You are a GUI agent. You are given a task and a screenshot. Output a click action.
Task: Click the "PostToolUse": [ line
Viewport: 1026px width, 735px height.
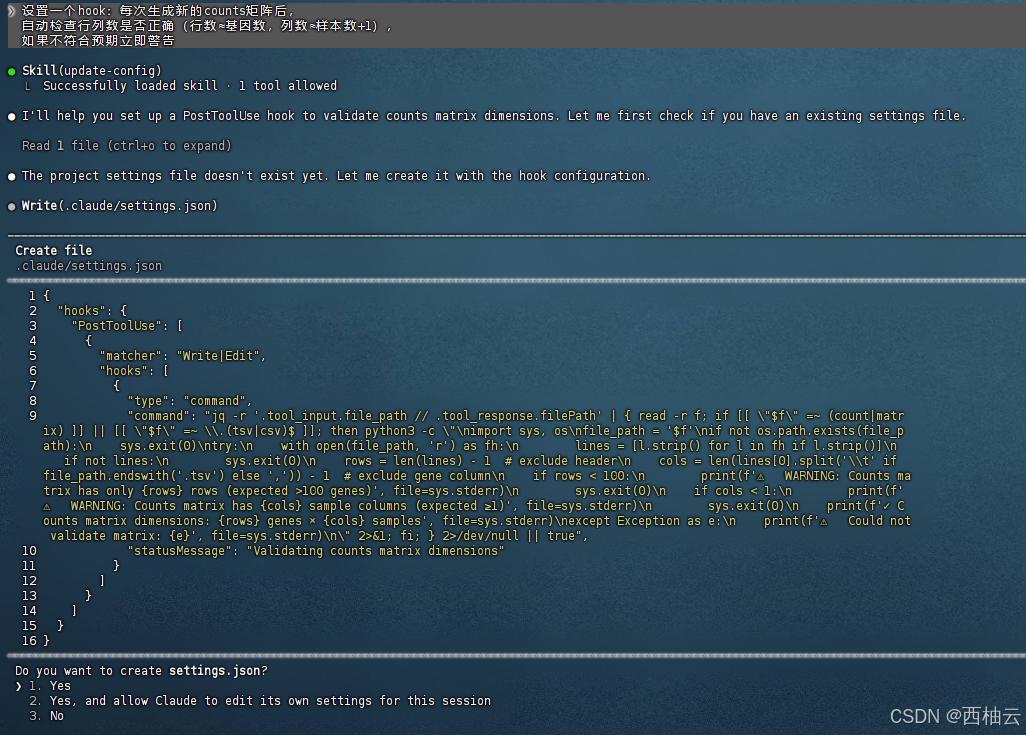127,325
